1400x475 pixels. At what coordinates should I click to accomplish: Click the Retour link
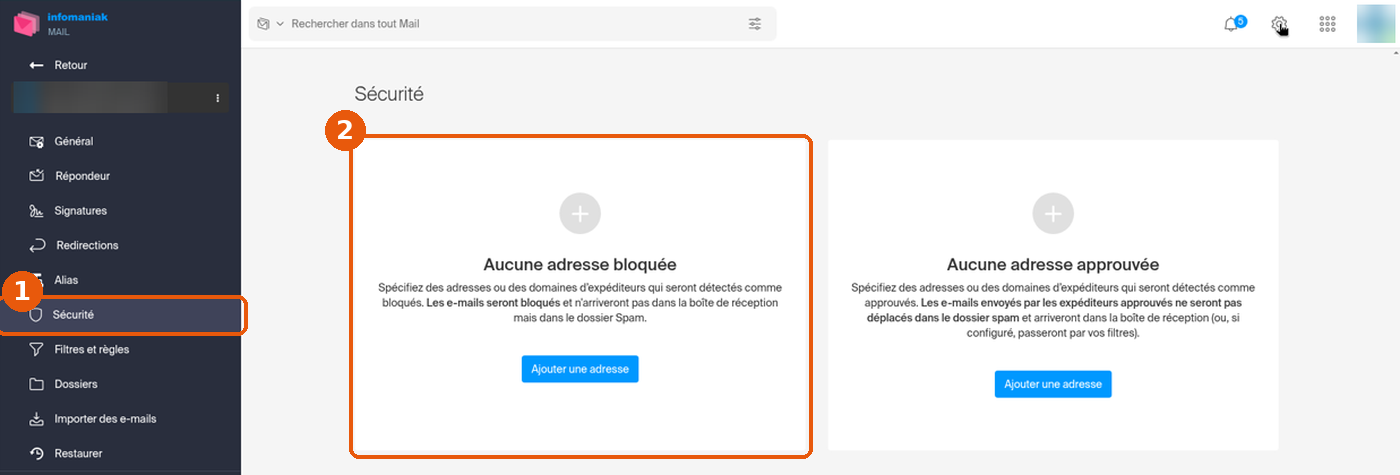[x=71, y=65]
